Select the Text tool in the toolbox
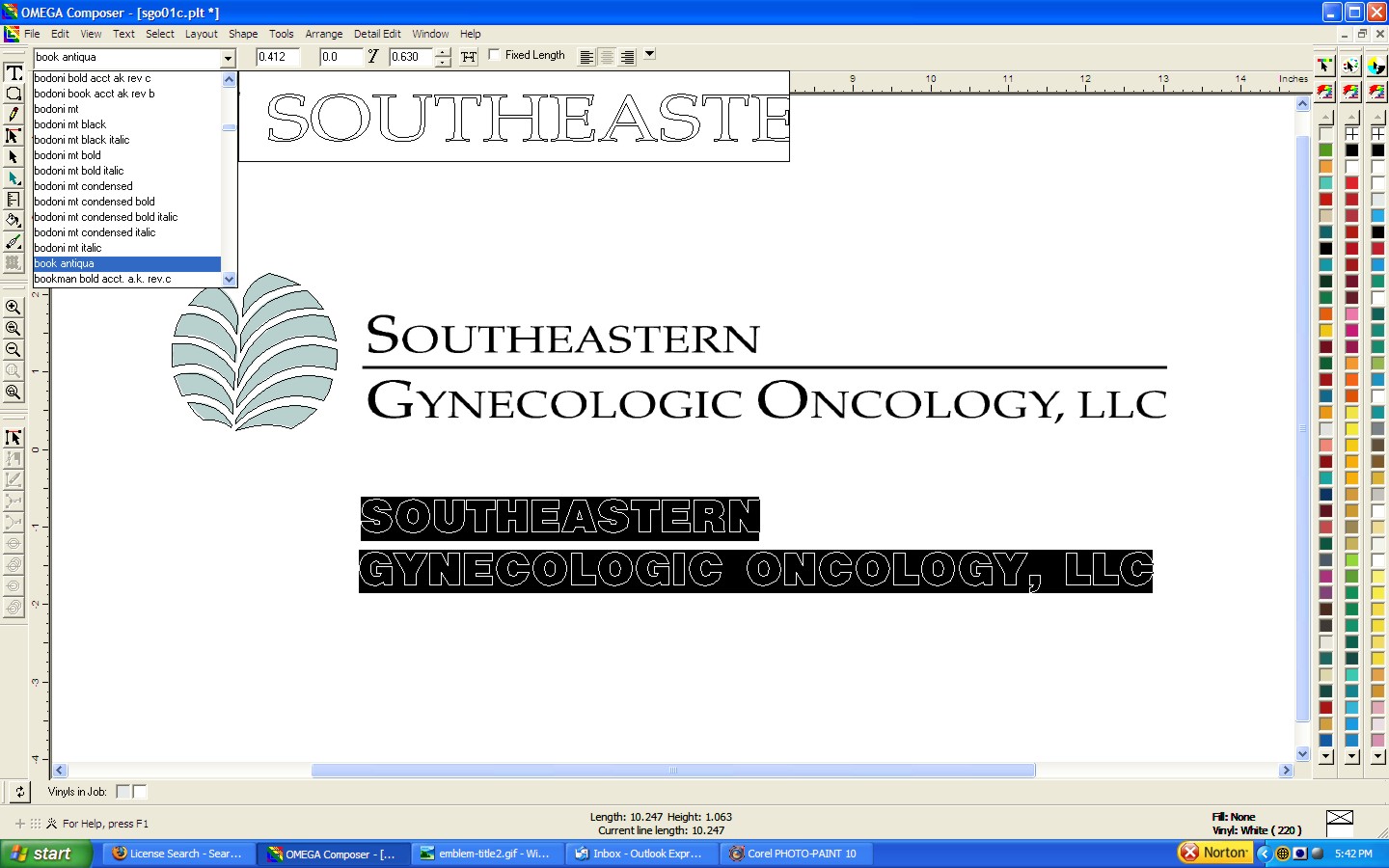This screenshot has width=1389, height=868. (14, 72)
